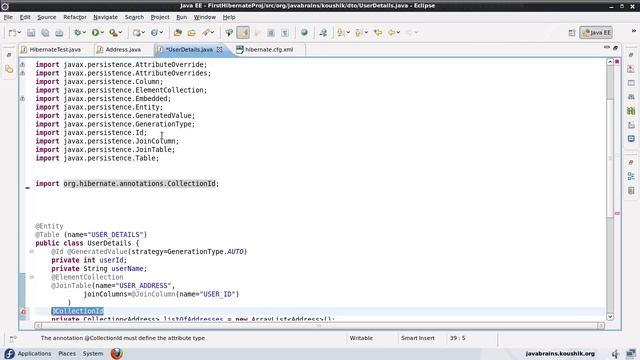This screenshot has height=360, width=640.
Task: Open the Applications menu in panel
Action: [x=34, y=353]
